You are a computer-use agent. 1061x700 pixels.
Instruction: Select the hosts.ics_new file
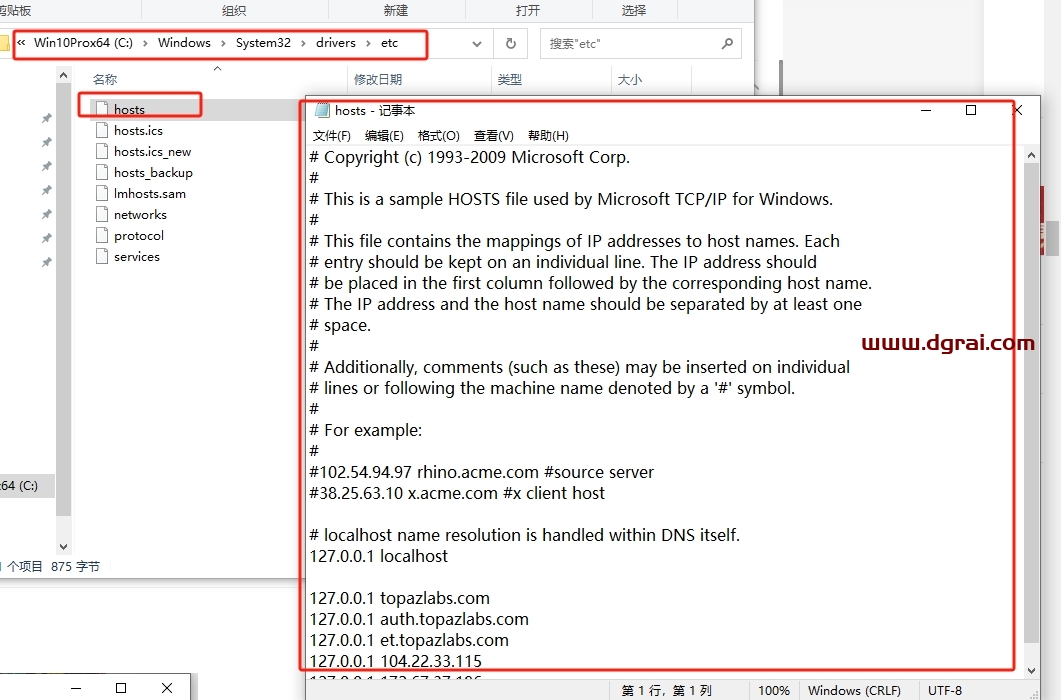click(152, 151)
